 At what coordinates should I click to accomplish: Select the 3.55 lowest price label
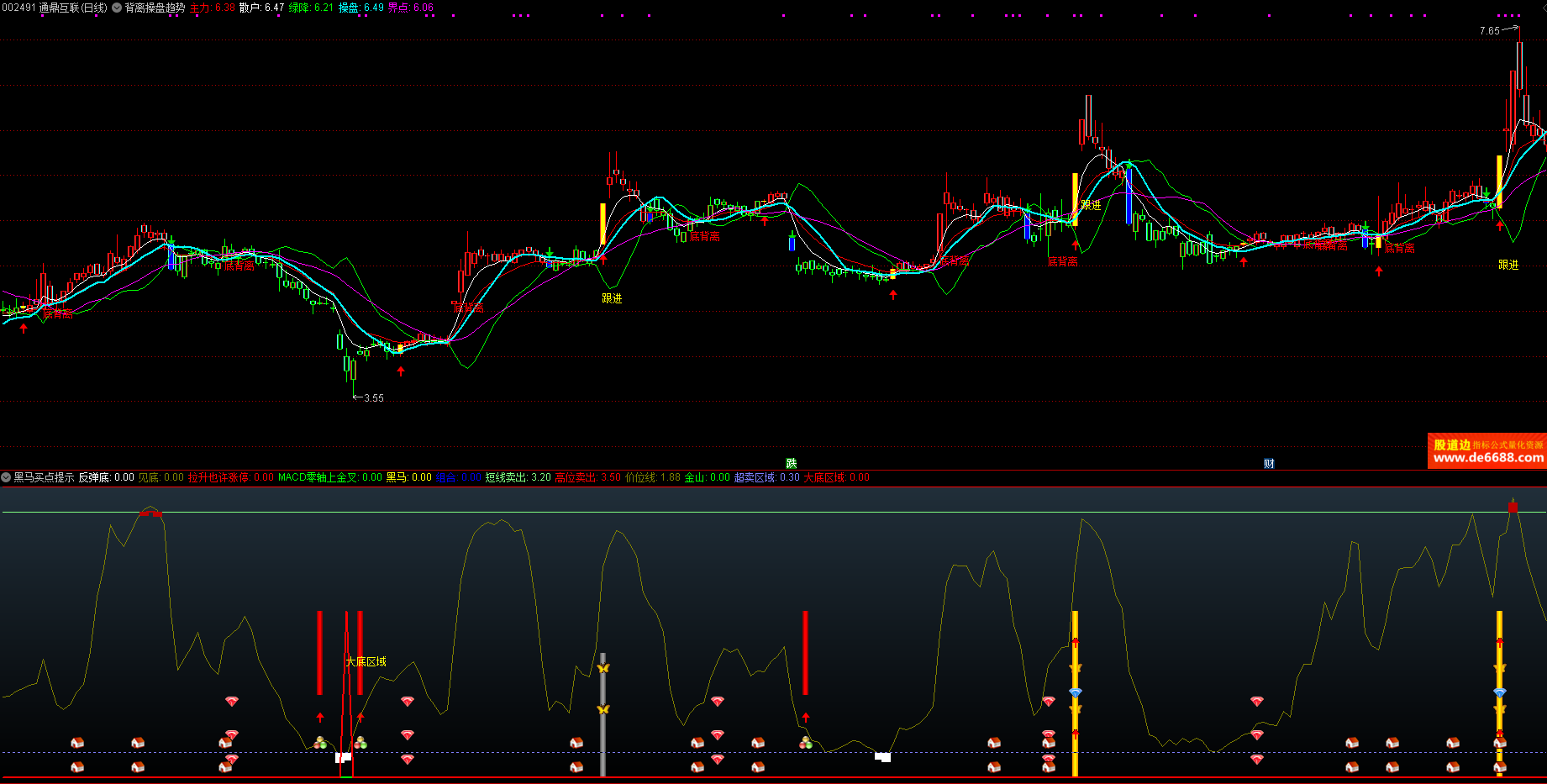[373, 398]
